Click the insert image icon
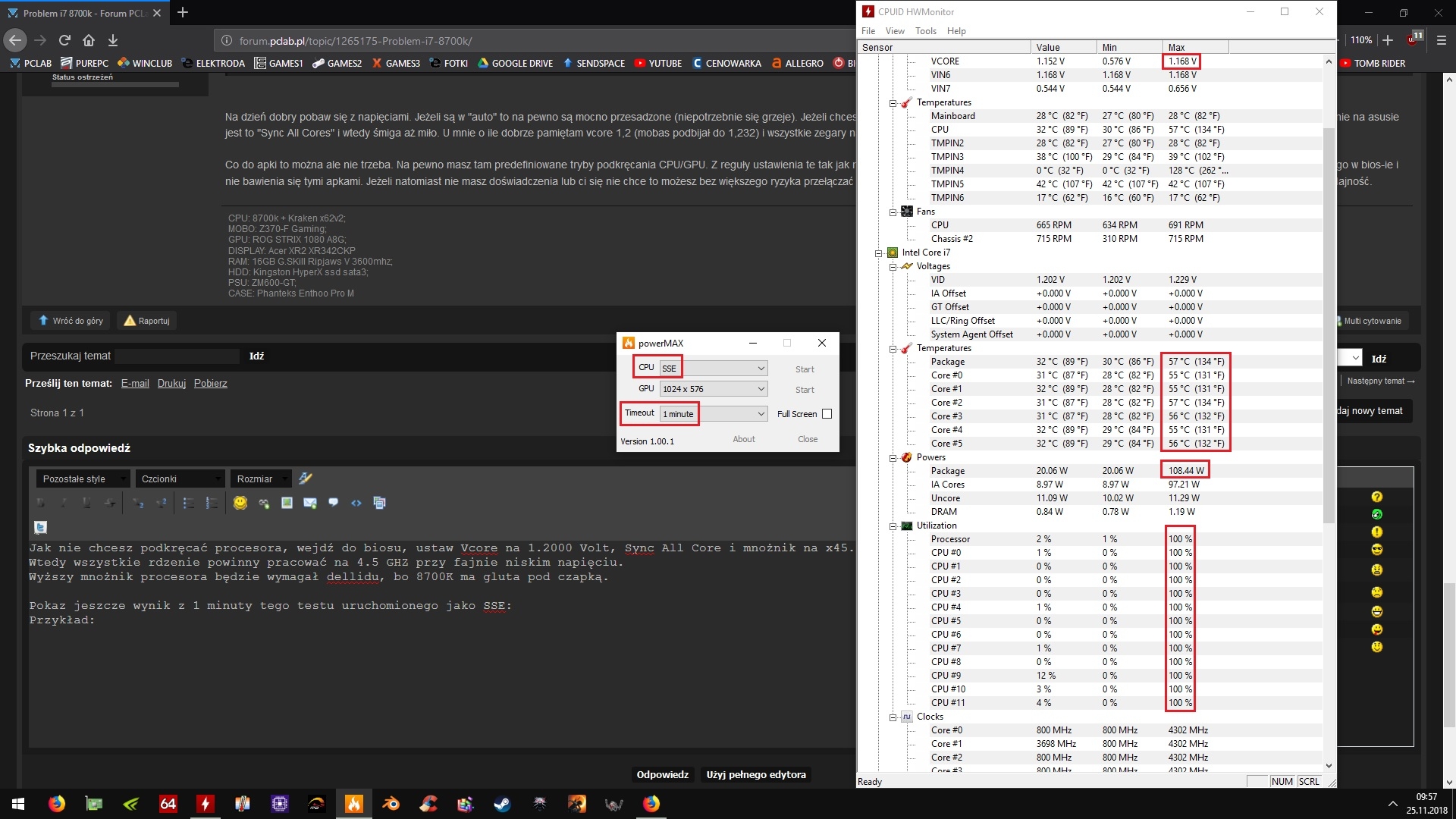Image resolution: width=1456 pixels, height=819 pixels. tap(287, 503)
